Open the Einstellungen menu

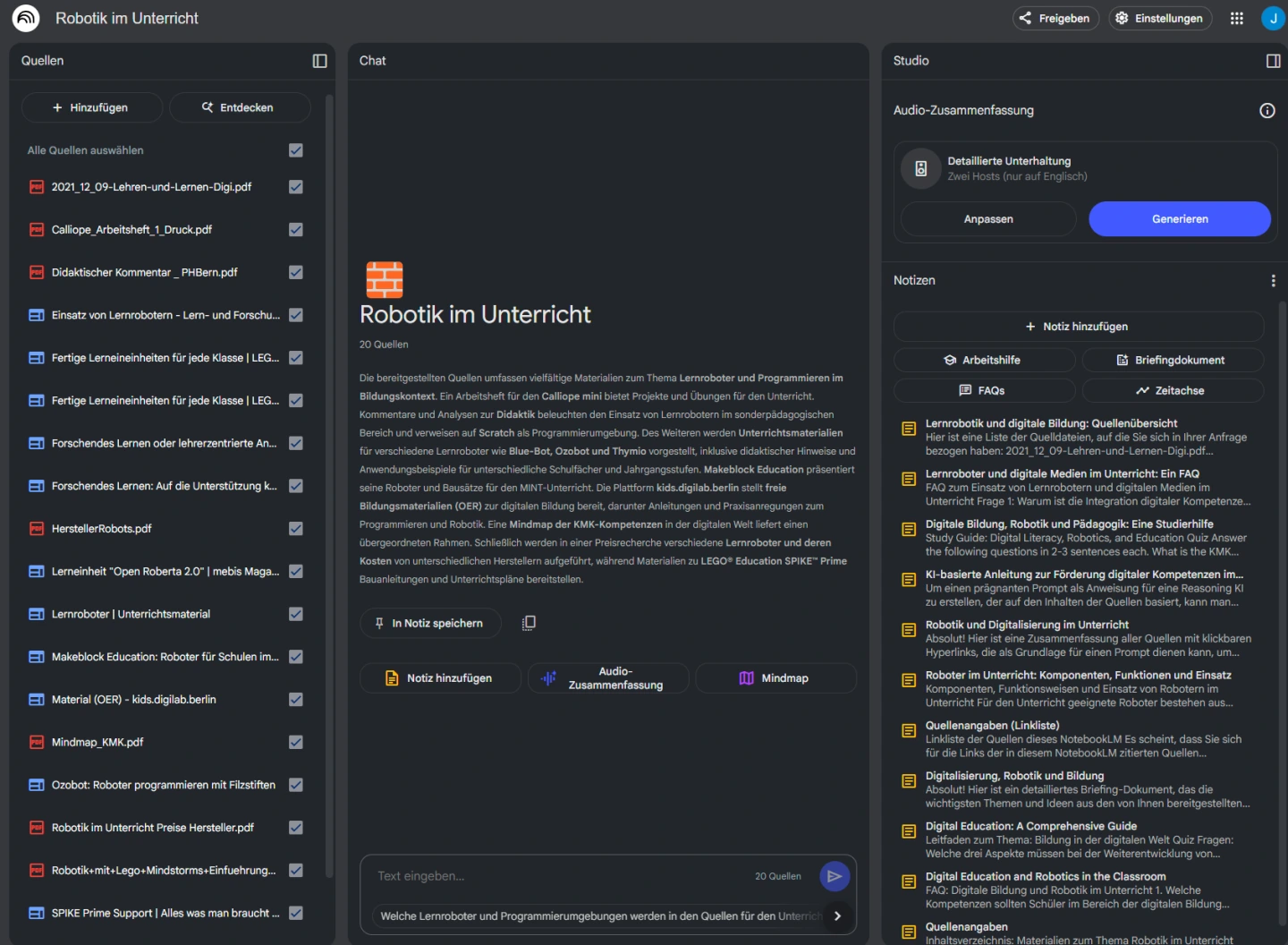[1160, 18]
